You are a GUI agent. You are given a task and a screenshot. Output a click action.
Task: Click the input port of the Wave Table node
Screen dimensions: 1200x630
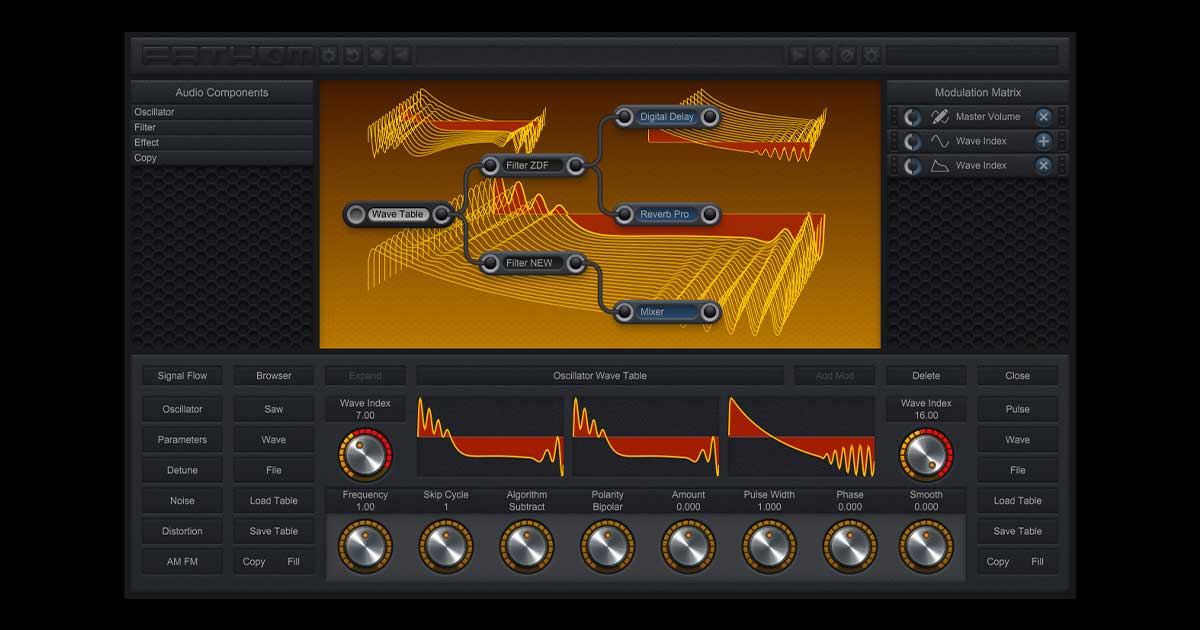[356, 214]
